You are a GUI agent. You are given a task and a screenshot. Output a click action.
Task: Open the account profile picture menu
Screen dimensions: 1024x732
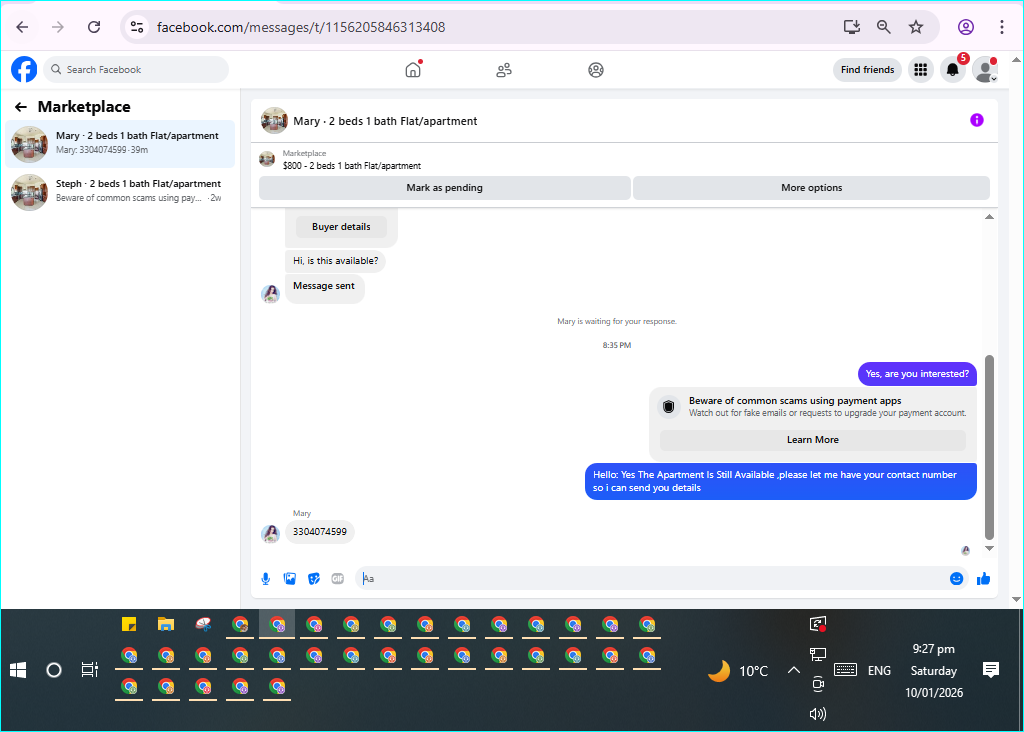coord(984,69)
